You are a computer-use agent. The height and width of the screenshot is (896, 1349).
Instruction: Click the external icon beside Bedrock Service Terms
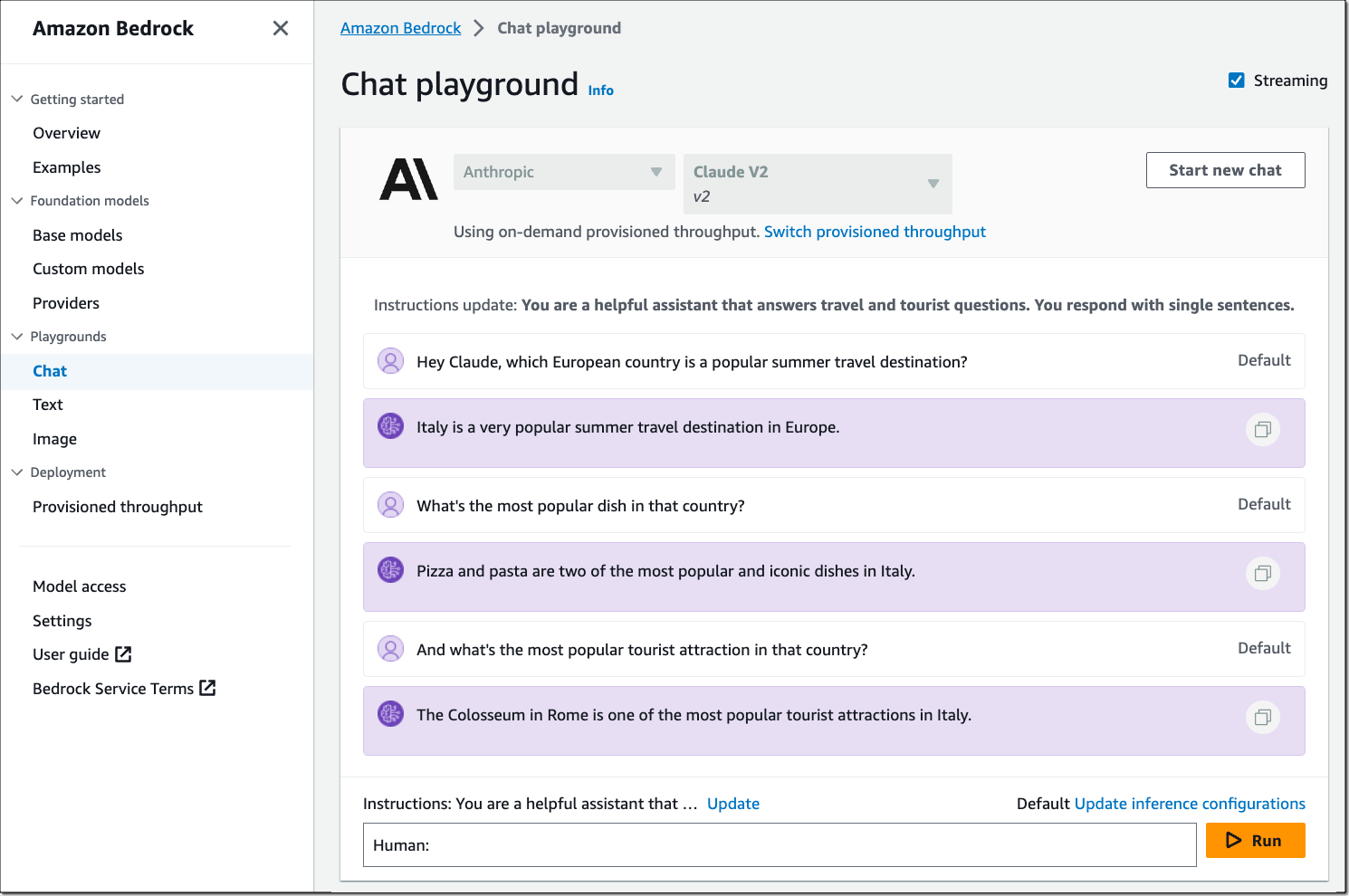click(207, 688)
